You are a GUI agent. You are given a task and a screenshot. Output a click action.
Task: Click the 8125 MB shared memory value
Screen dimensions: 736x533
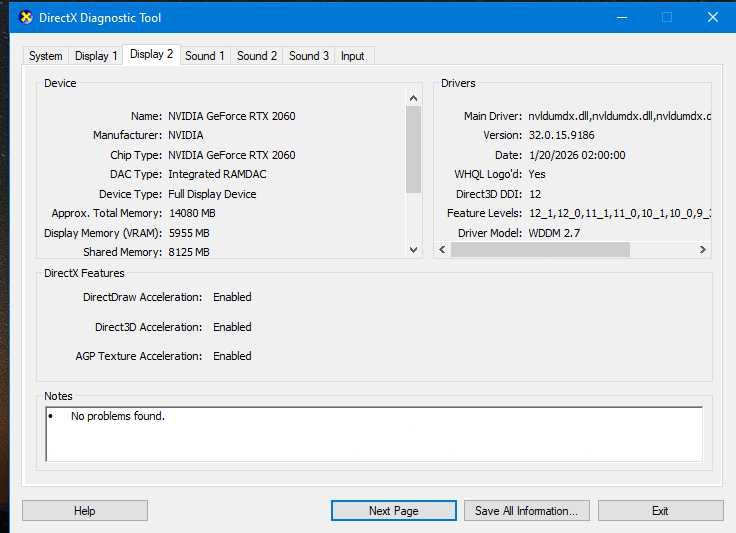pos(189,252)
